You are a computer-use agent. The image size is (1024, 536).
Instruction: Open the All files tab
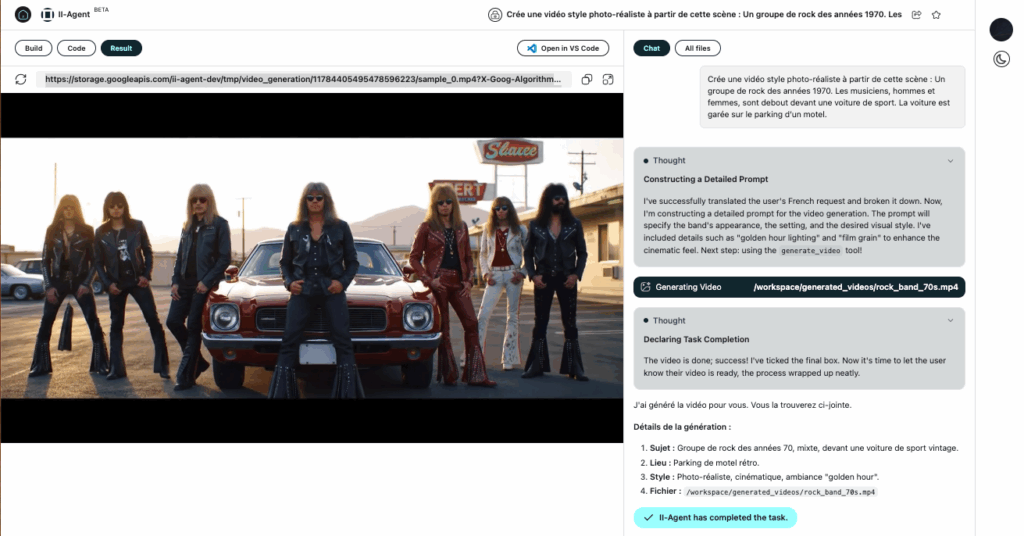[698, 48]
